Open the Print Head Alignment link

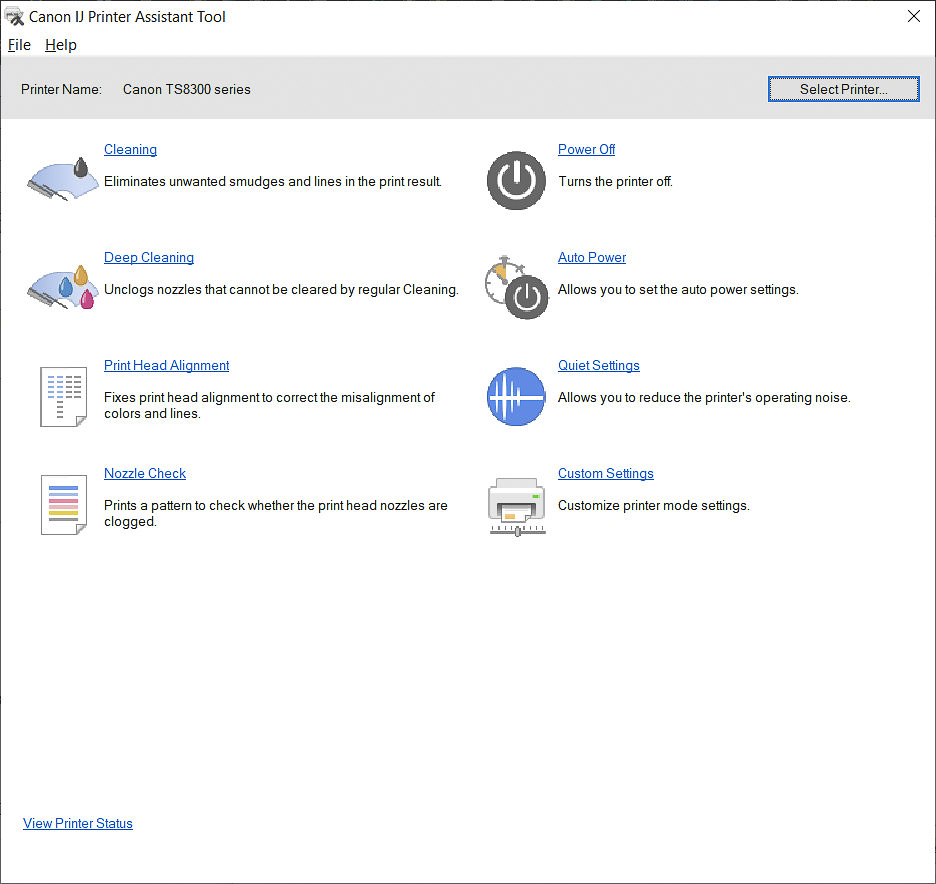tap(167, 365)
